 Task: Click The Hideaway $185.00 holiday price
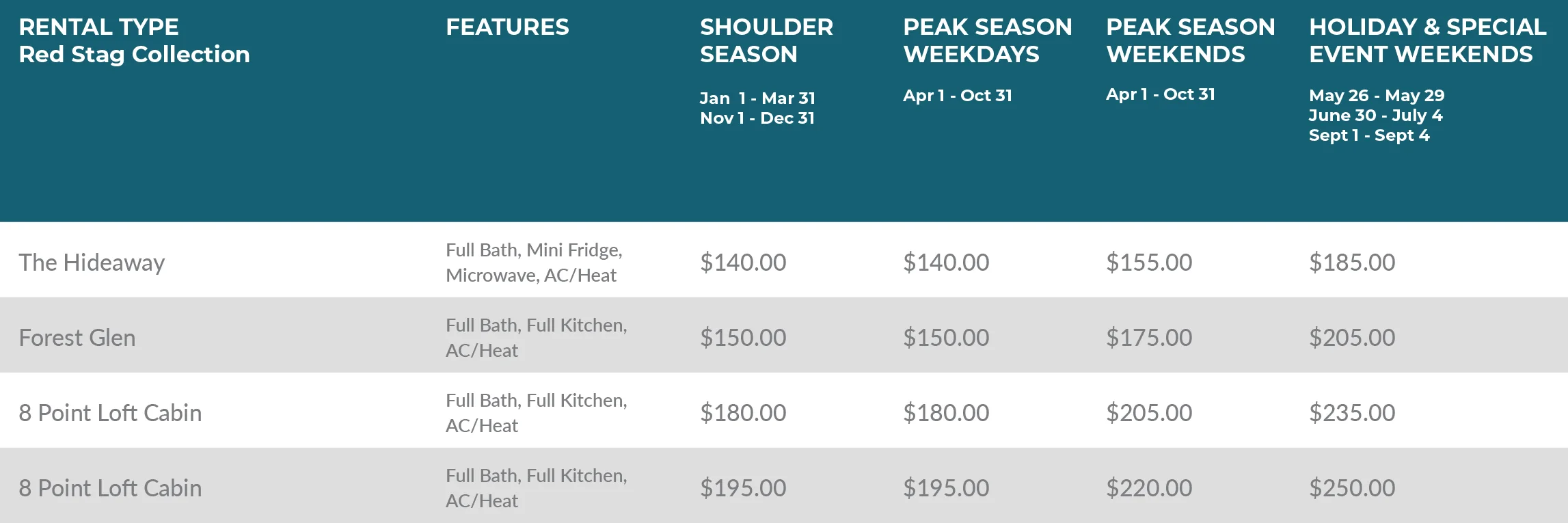click(x=1352, y=263)
